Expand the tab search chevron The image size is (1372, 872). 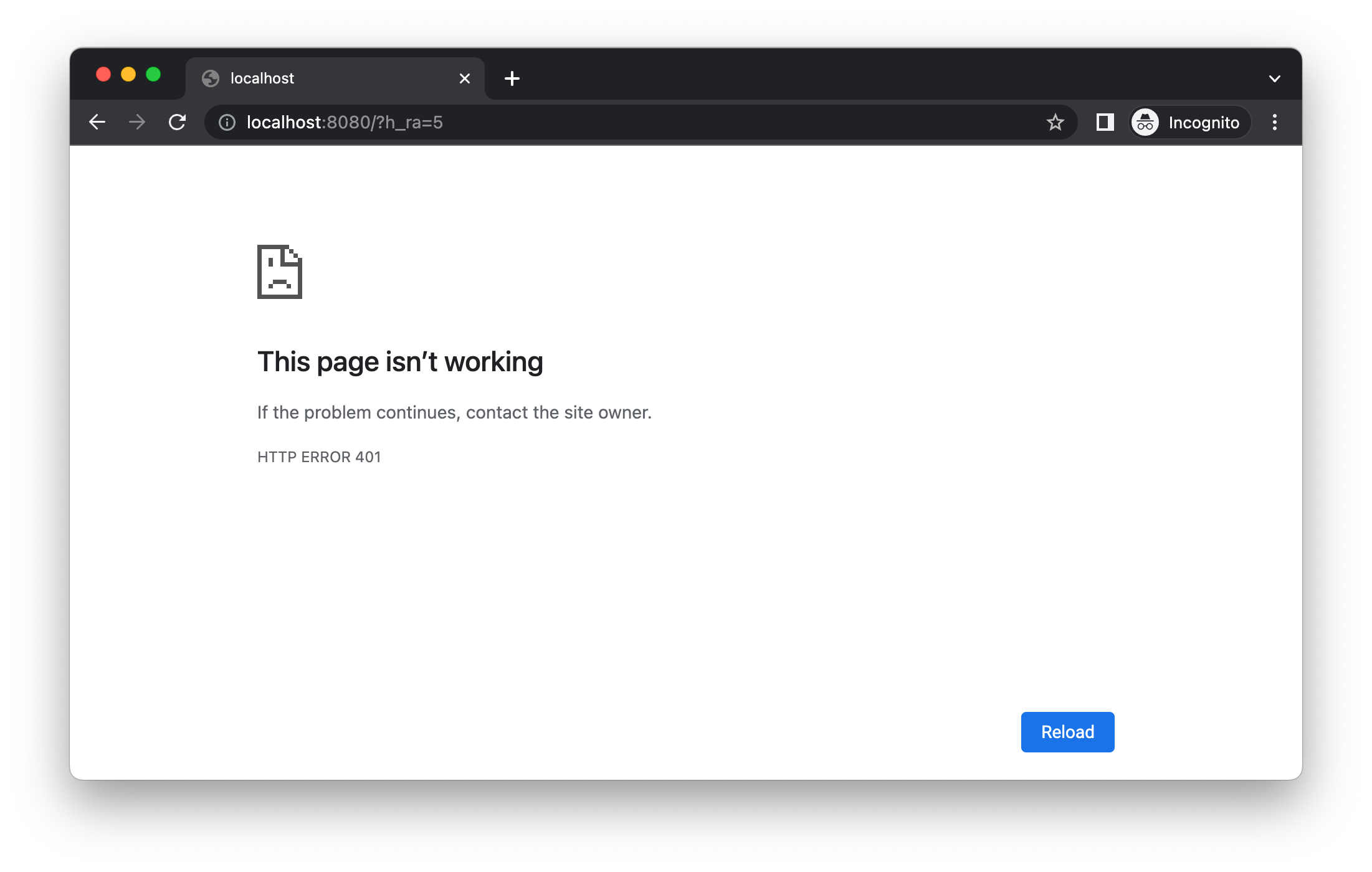[x=1274, y=78]
